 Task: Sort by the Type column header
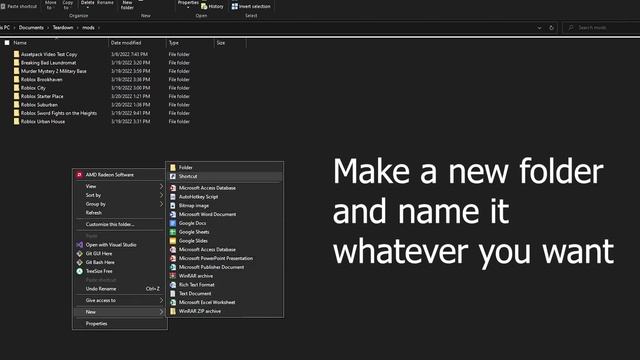tap(173, 42)
